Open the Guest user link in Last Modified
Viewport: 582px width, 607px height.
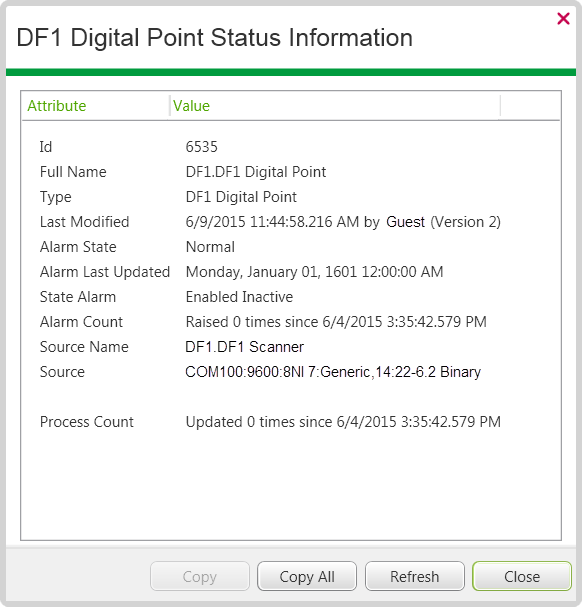tap(405, 222)
